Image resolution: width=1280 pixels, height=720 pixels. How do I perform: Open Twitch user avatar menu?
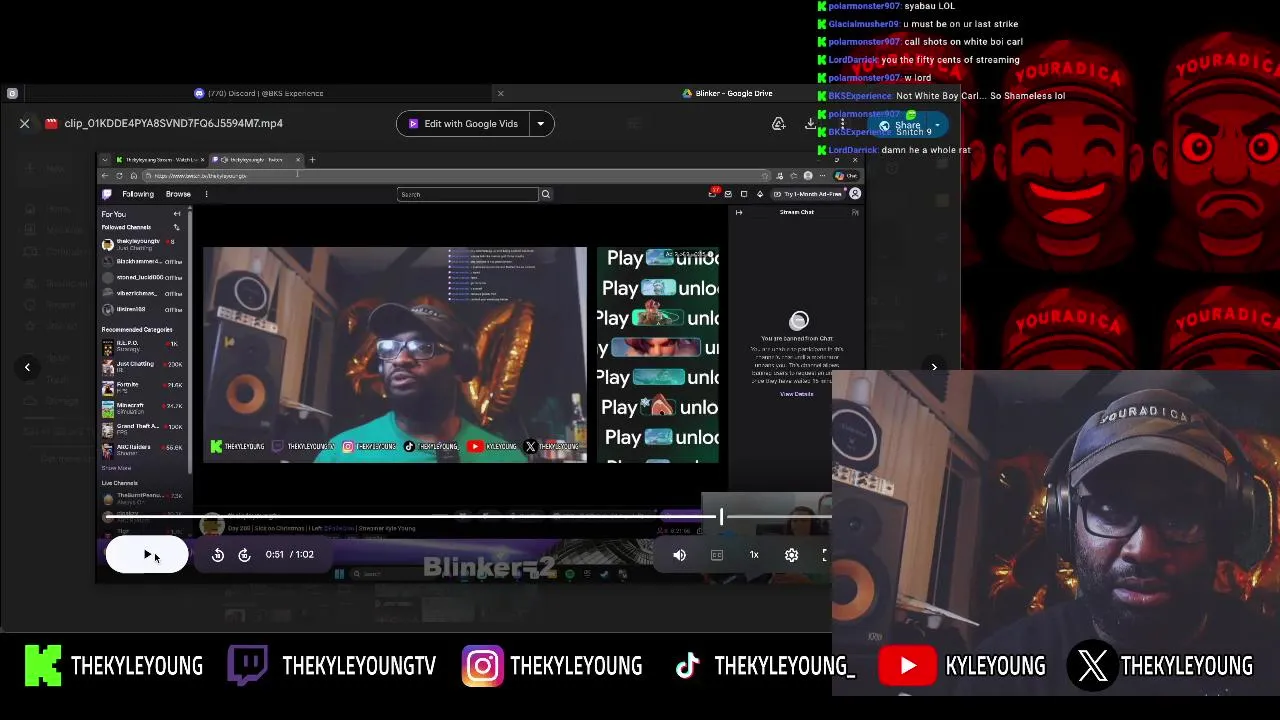tap(855, 194)
